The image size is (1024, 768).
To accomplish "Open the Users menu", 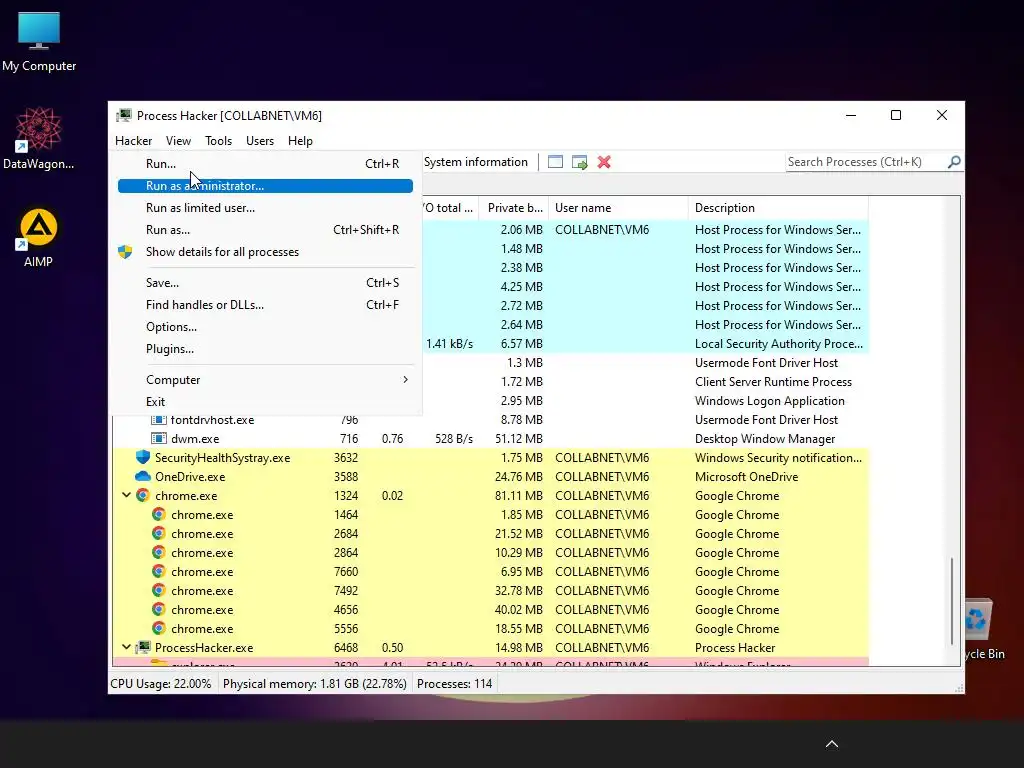I will (x=260, y=141).
